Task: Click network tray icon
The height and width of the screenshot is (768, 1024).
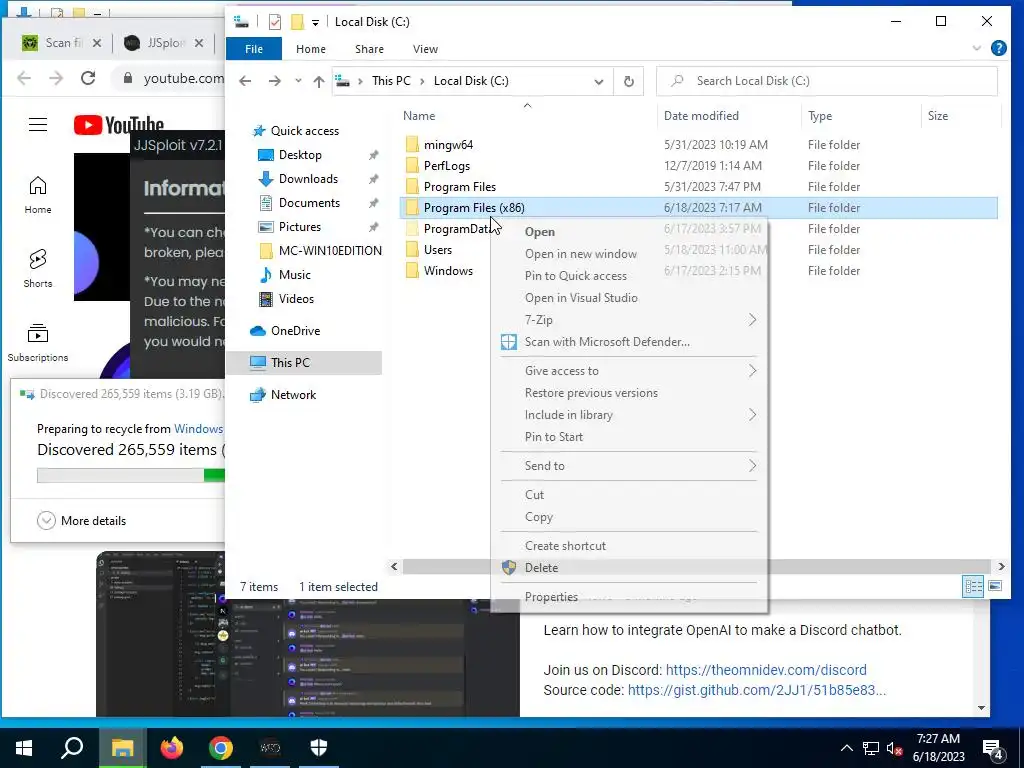Action: [871, 748]
